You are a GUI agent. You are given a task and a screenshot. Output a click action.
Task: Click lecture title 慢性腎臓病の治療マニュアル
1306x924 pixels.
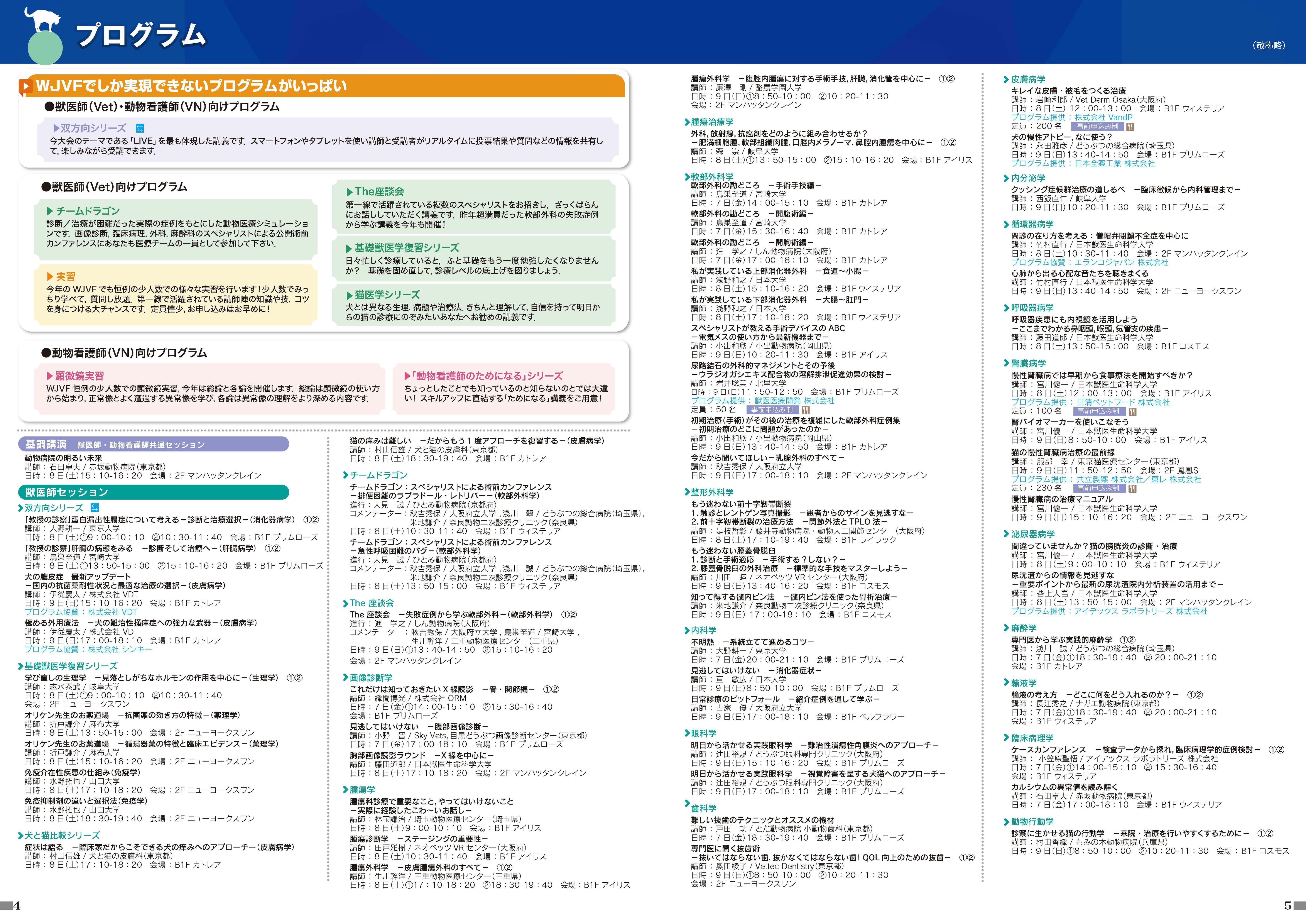[1061, 499]
